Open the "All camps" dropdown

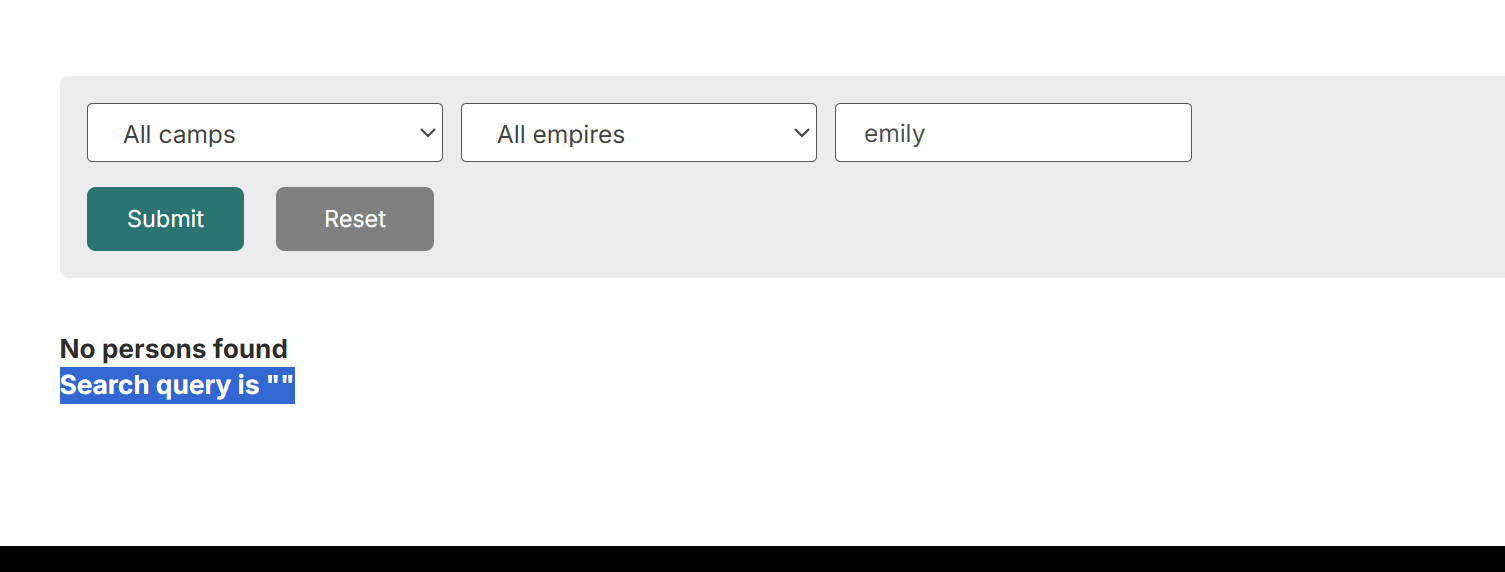coord(264,133)
